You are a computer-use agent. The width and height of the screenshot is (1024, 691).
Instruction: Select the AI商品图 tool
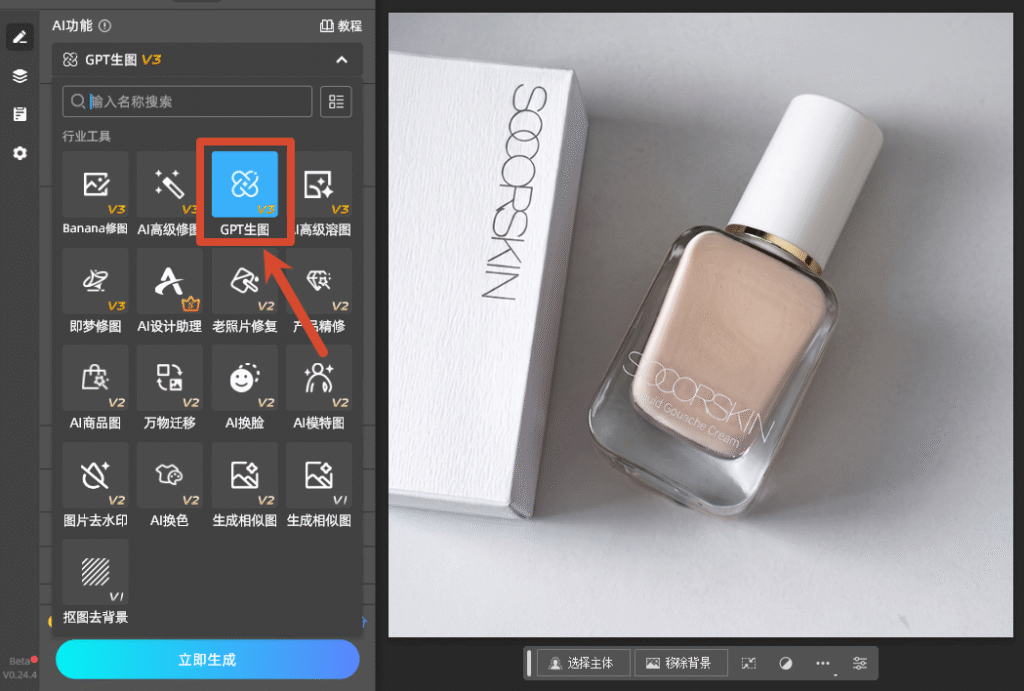(x=95, y=388)
